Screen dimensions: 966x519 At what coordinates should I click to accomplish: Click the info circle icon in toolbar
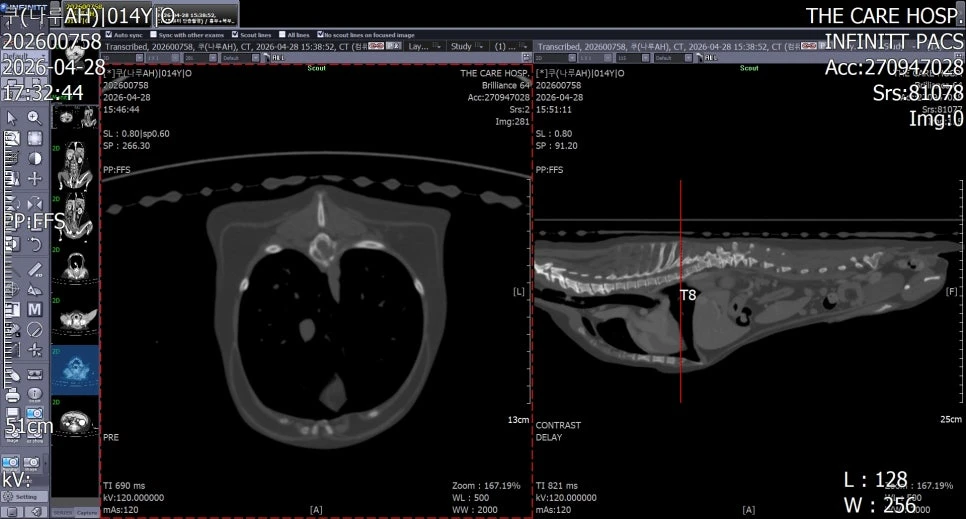pos(35,393)
